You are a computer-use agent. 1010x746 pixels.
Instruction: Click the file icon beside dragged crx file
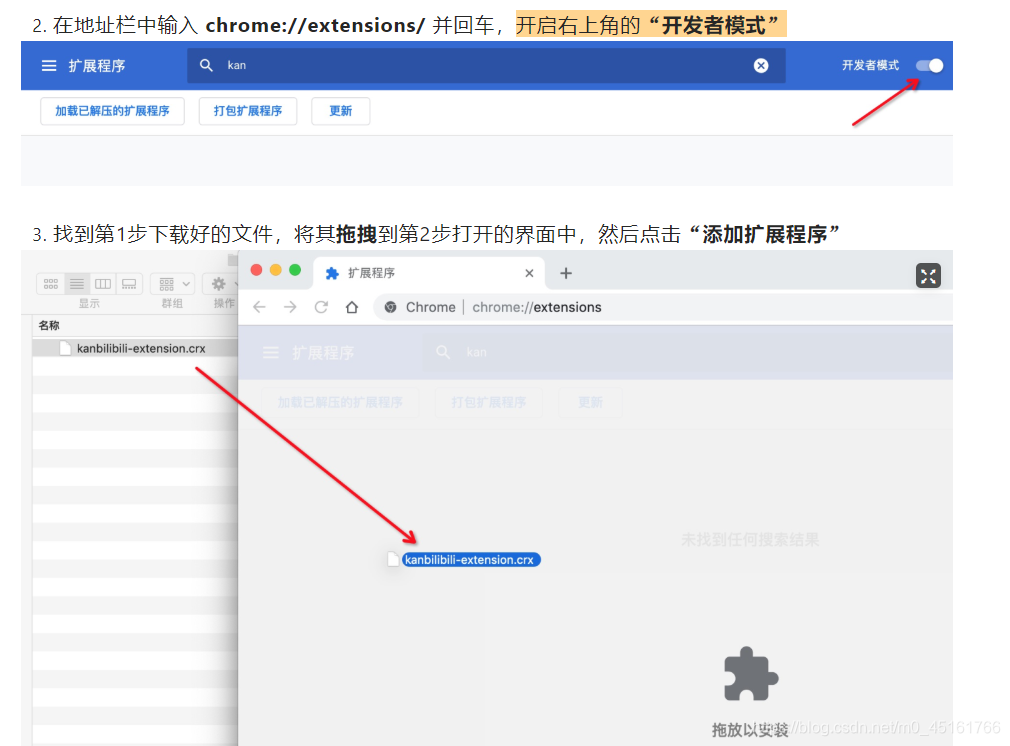coord(393,559)
